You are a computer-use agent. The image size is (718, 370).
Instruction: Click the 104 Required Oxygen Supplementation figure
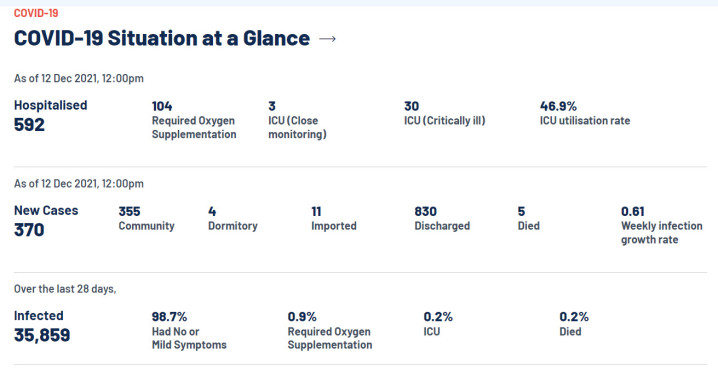pos(194,120)
